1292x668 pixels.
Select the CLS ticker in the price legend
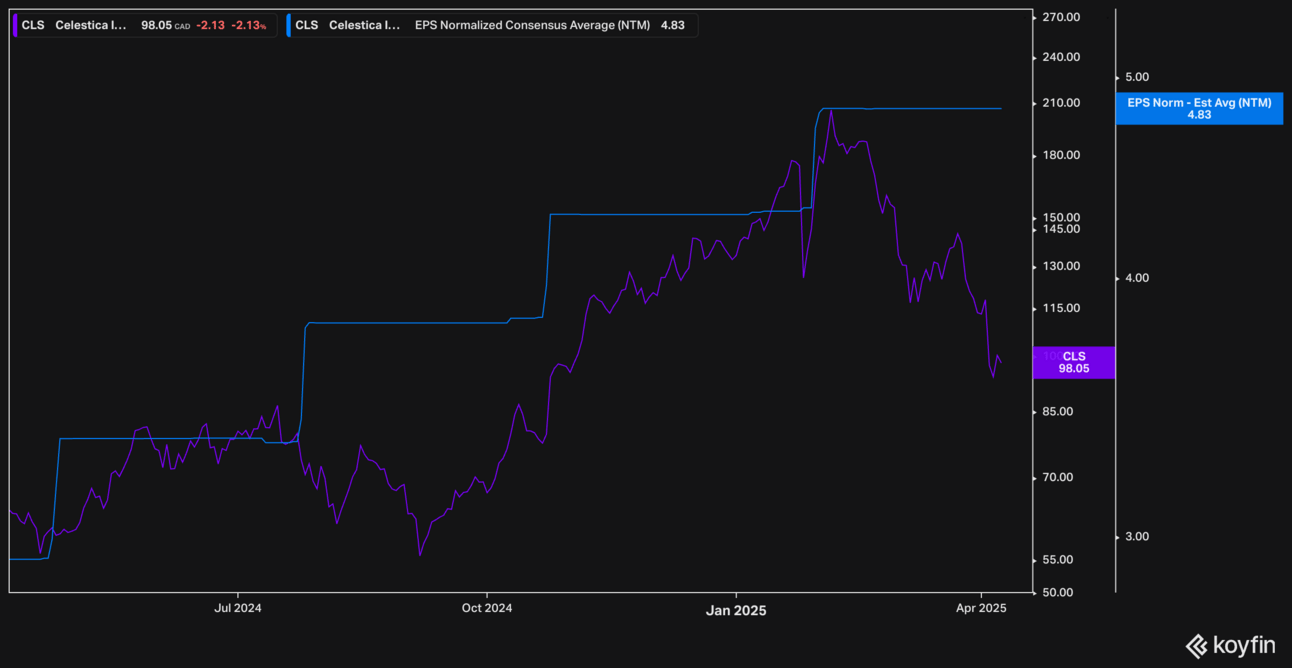[33, 26]
